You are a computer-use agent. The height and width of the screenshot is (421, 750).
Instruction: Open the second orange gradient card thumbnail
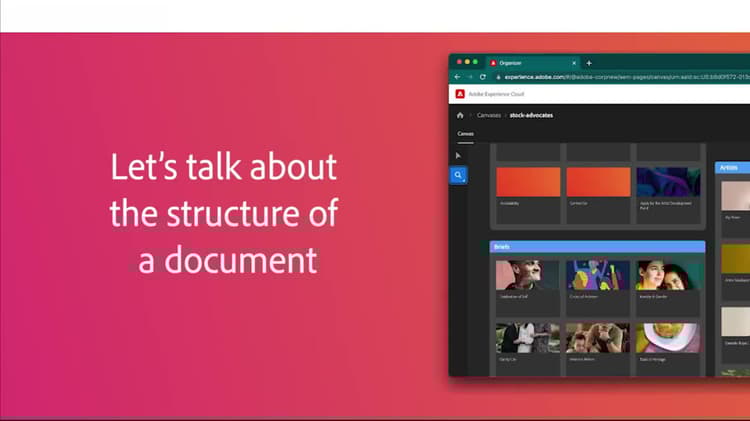(x=598, y=182)
